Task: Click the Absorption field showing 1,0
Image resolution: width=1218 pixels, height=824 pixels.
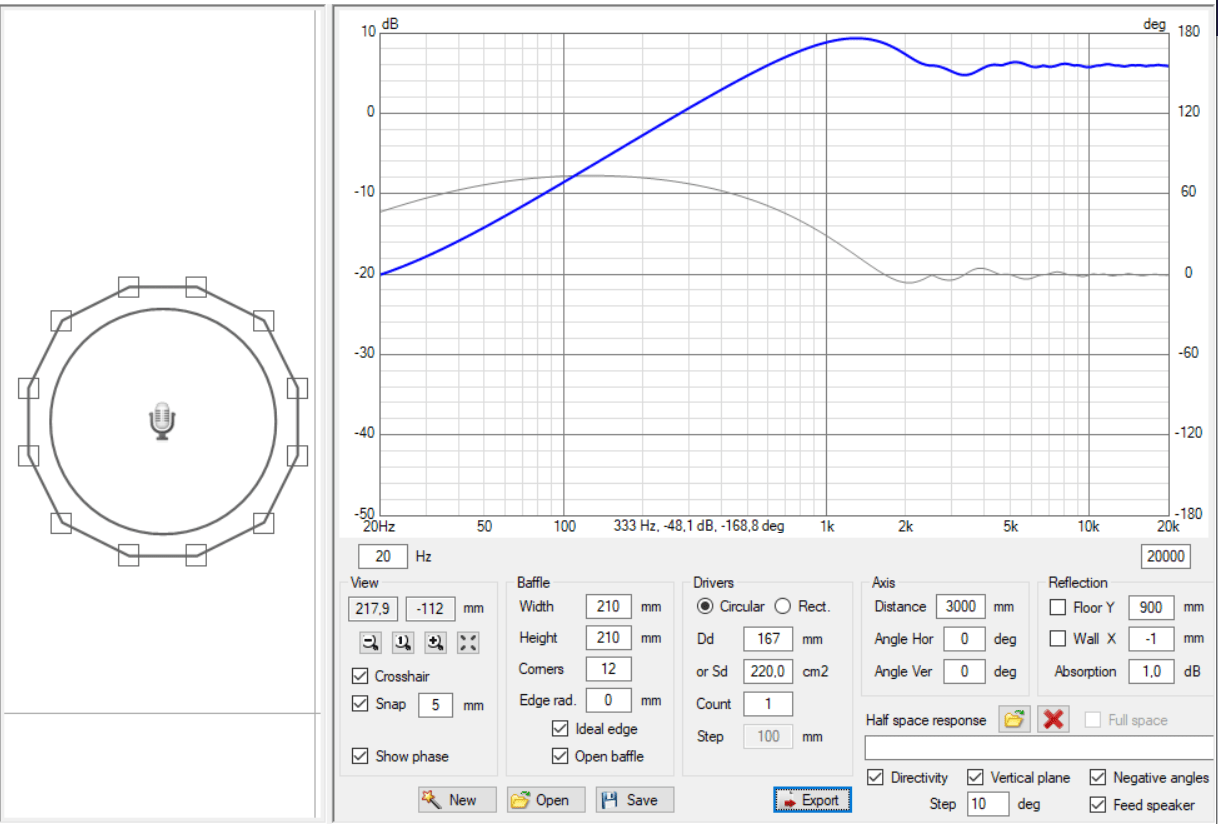Action: tap(1151, 671)
